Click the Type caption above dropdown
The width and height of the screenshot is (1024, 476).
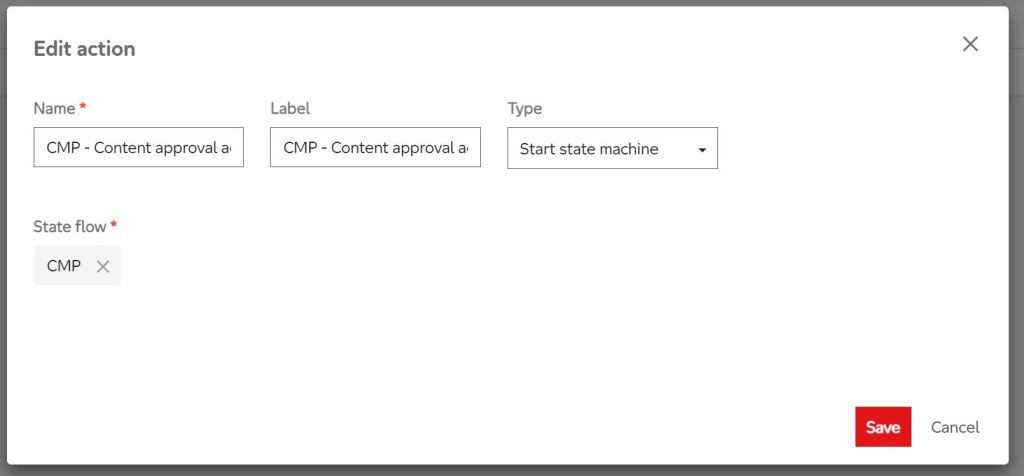pos(524,108)
